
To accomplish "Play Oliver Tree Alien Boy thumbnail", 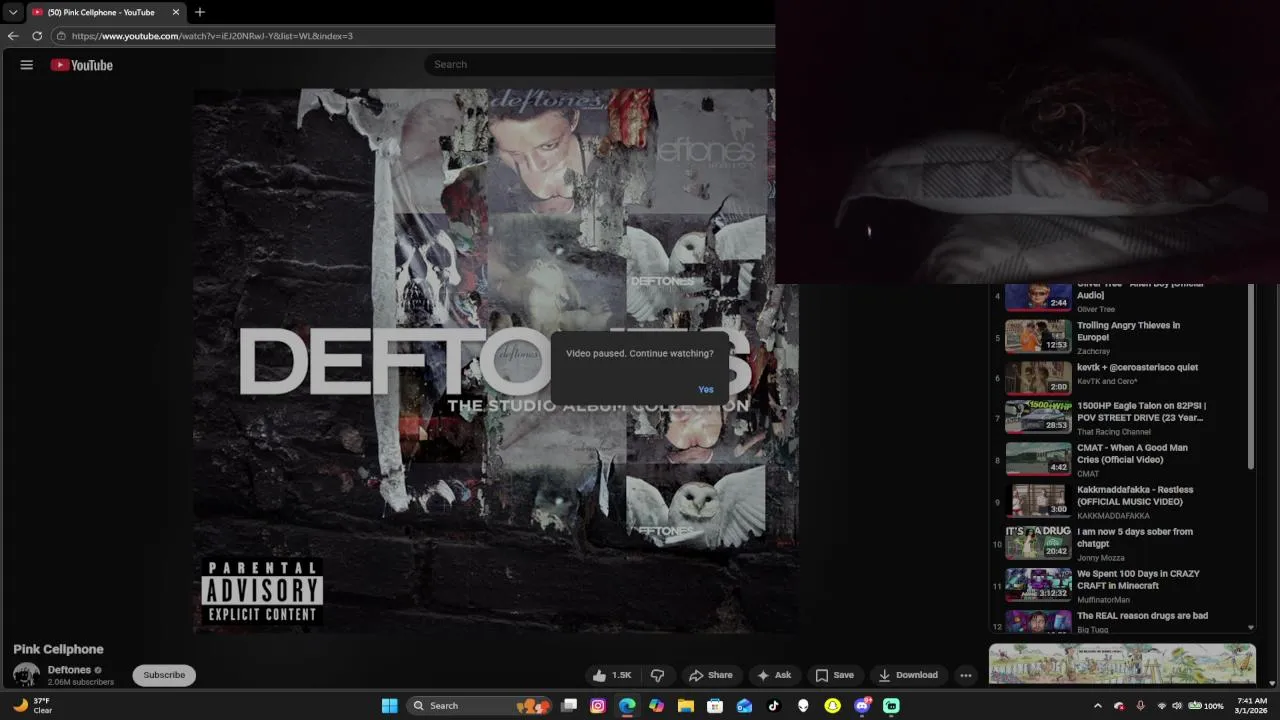I will click(x=1038, y=297).
